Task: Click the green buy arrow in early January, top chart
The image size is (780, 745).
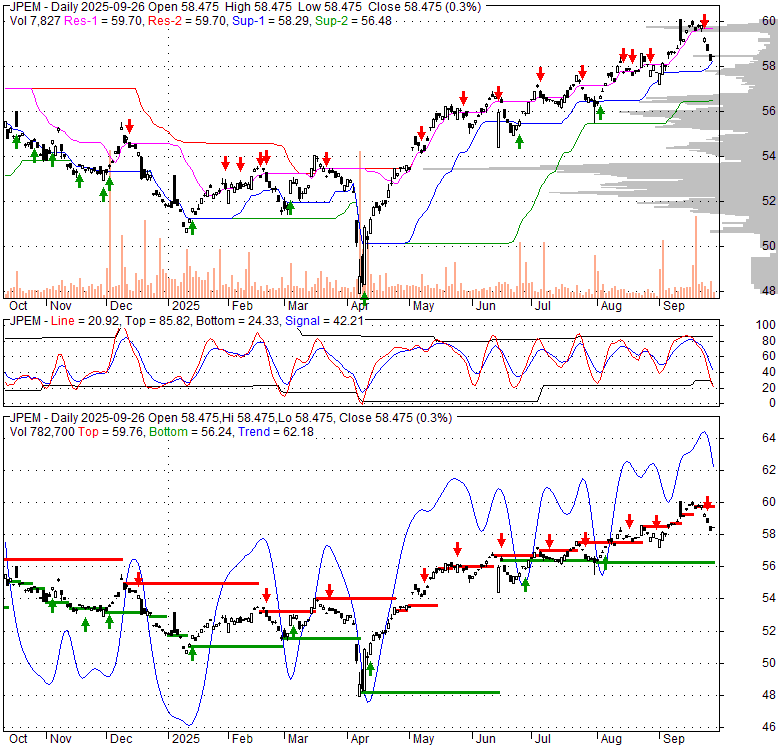Action: coord(193,228)
